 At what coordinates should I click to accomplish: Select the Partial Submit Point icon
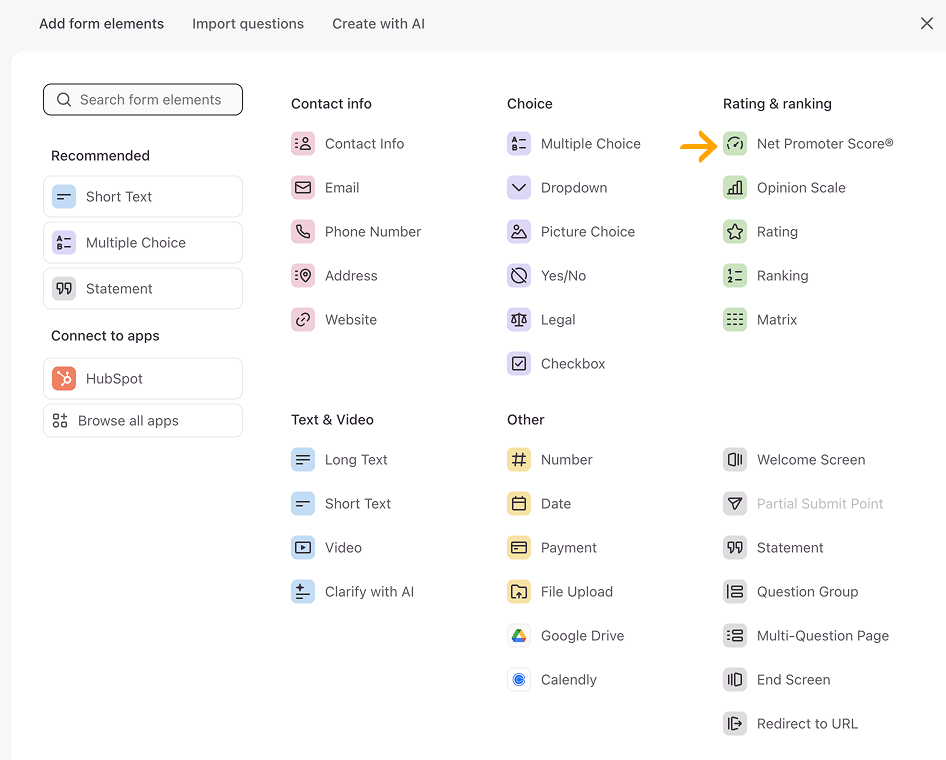pos(735,504)
